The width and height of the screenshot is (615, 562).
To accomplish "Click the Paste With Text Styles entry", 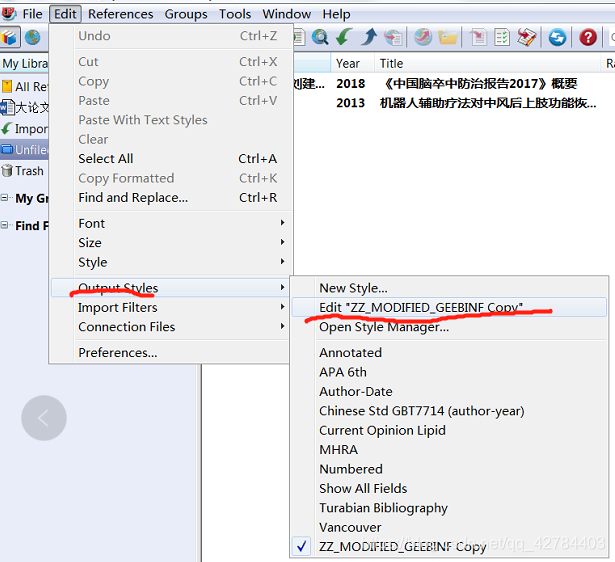I will coord(172,120).
